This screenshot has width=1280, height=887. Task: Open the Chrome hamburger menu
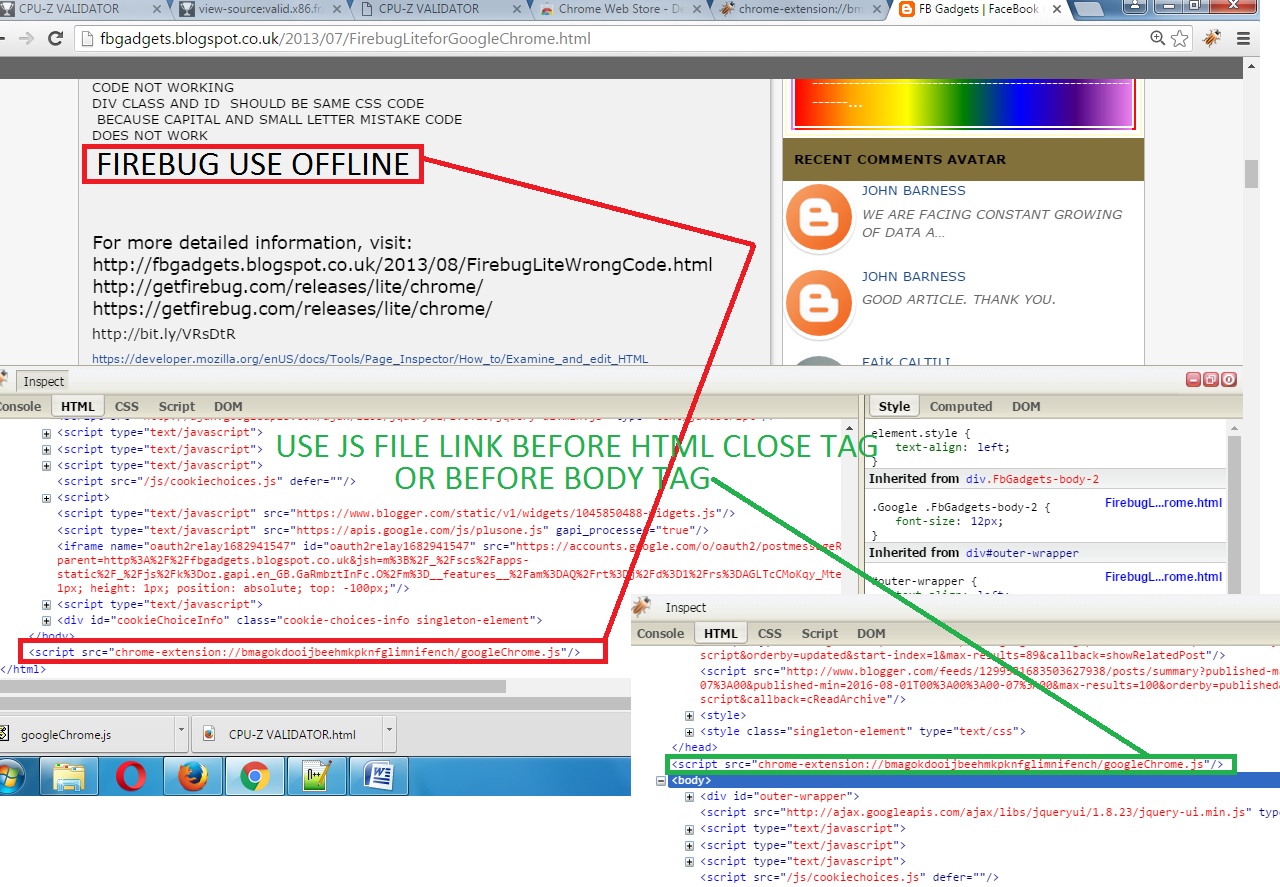pos(1244,39)
